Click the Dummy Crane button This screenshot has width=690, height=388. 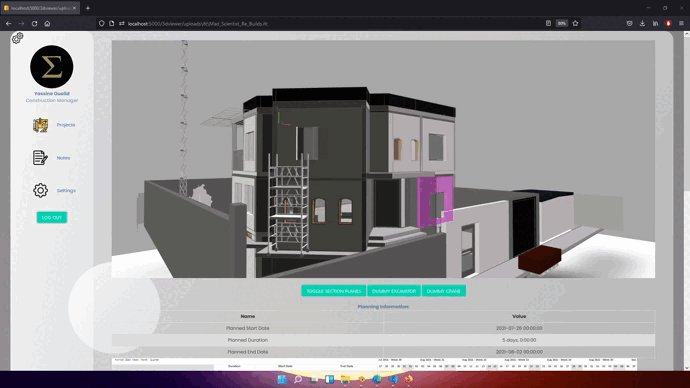[444, 291]
